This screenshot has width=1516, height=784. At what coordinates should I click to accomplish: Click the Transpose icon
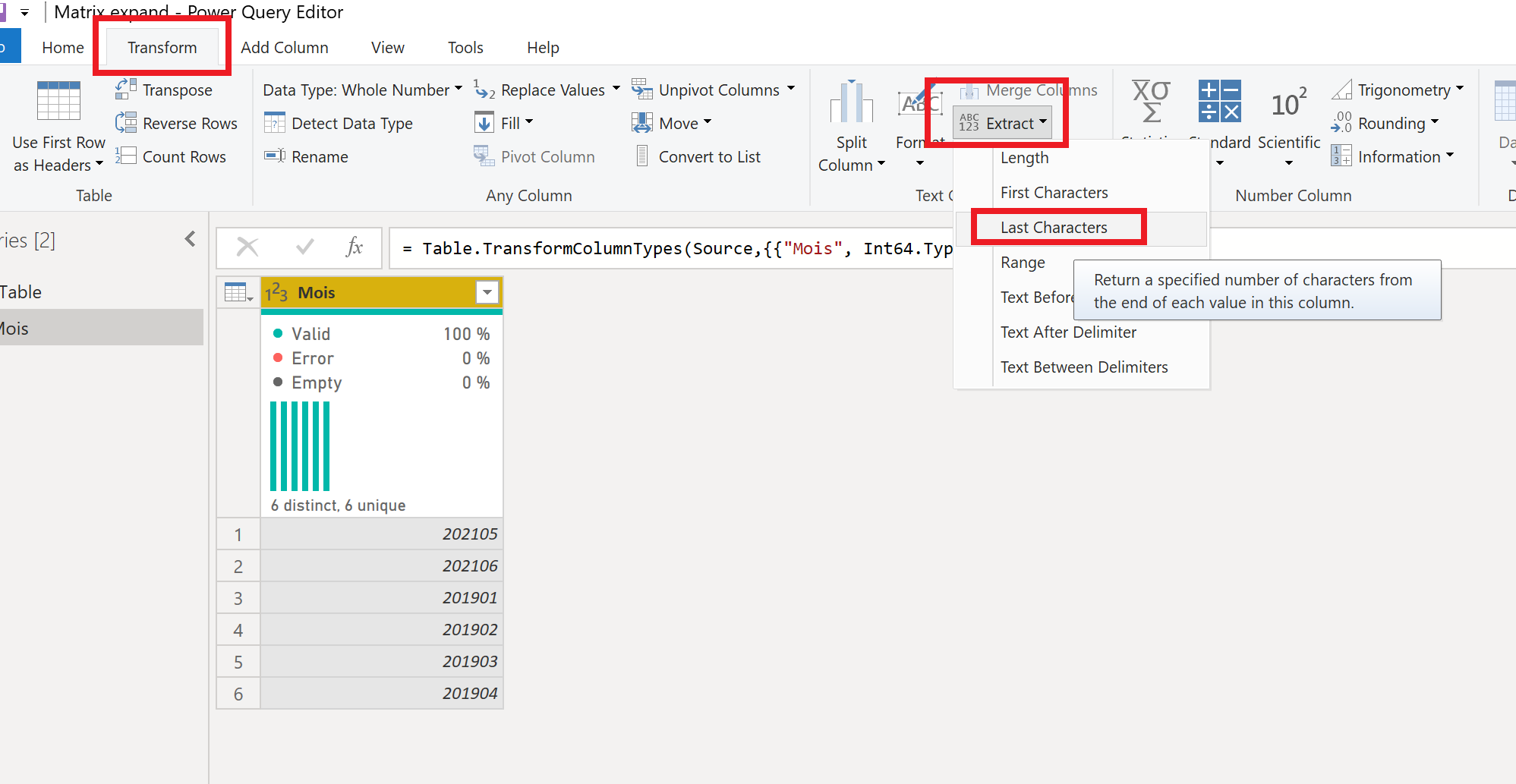point(125,90)
